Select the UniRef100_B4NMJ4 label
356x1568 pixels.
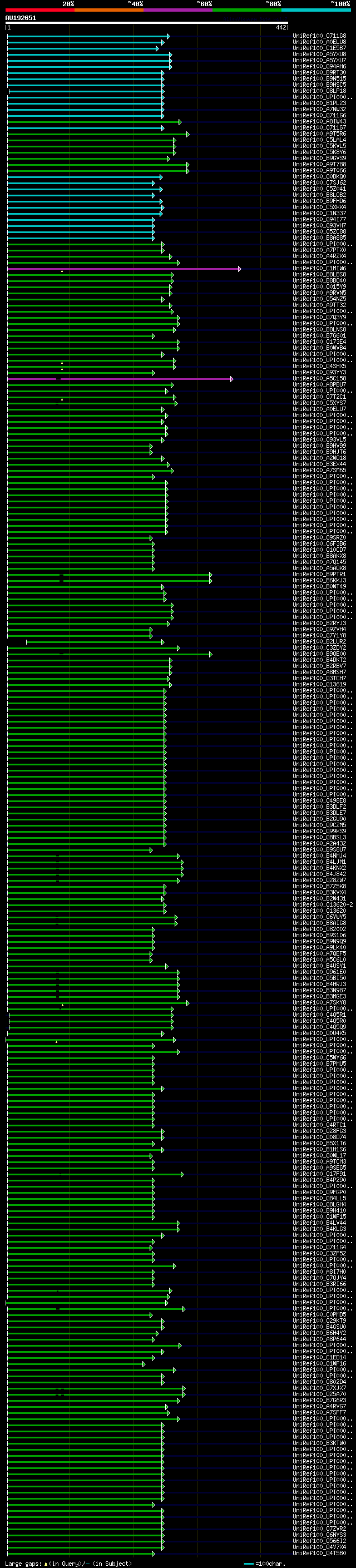coord(319,855)
